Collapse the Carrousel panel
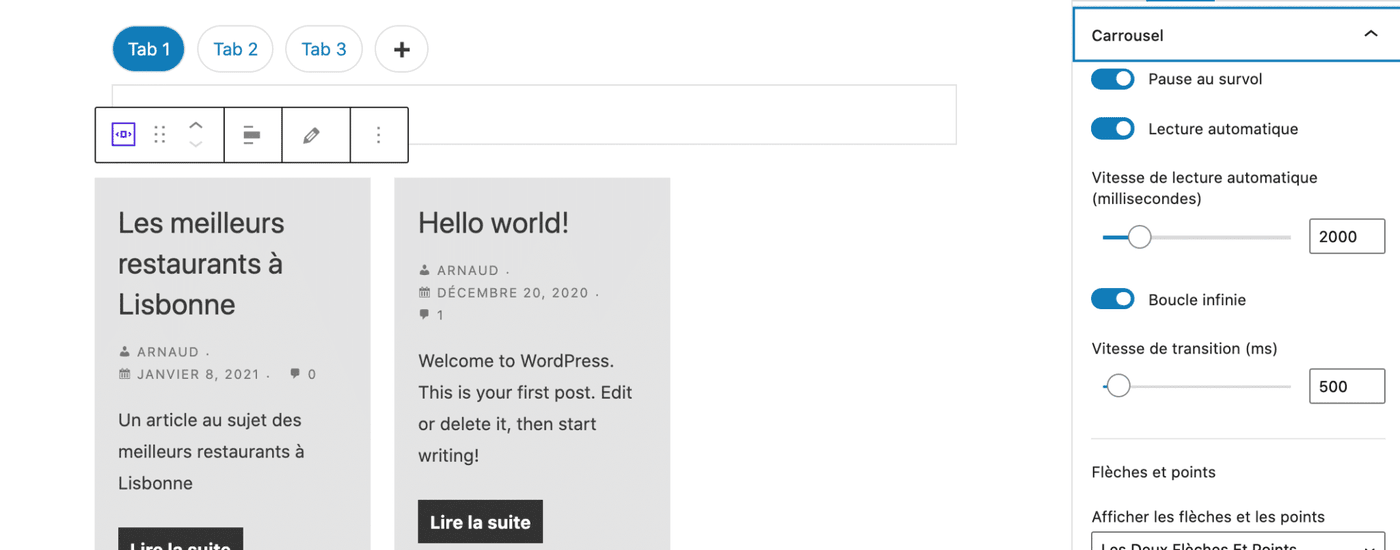The width and height of the screenshot is (1400, 550). (x=1370, y=35)
